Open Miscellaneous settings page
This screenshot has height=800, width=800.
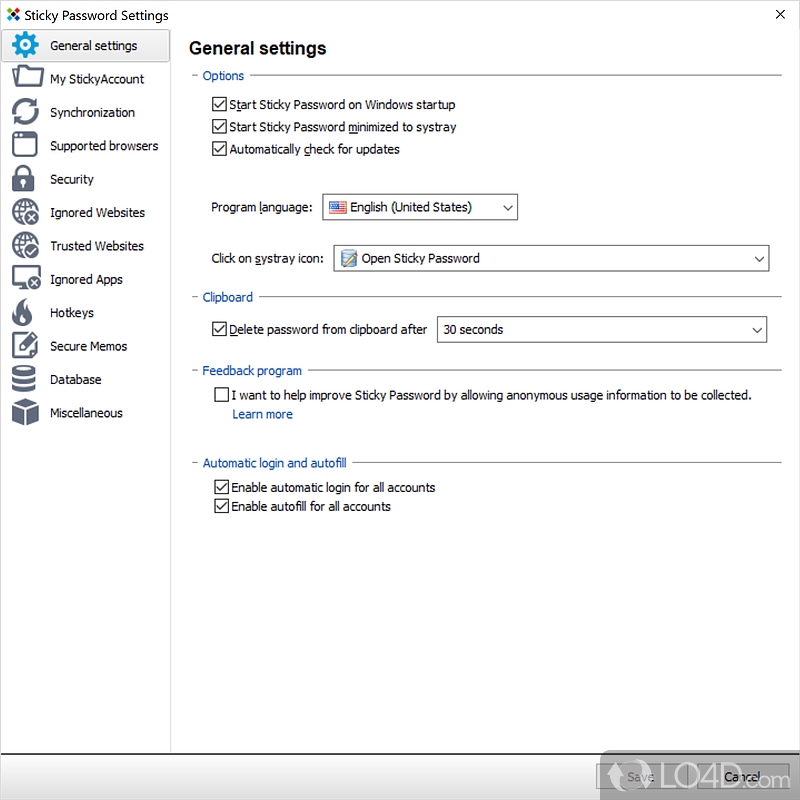tap(86, 413)
